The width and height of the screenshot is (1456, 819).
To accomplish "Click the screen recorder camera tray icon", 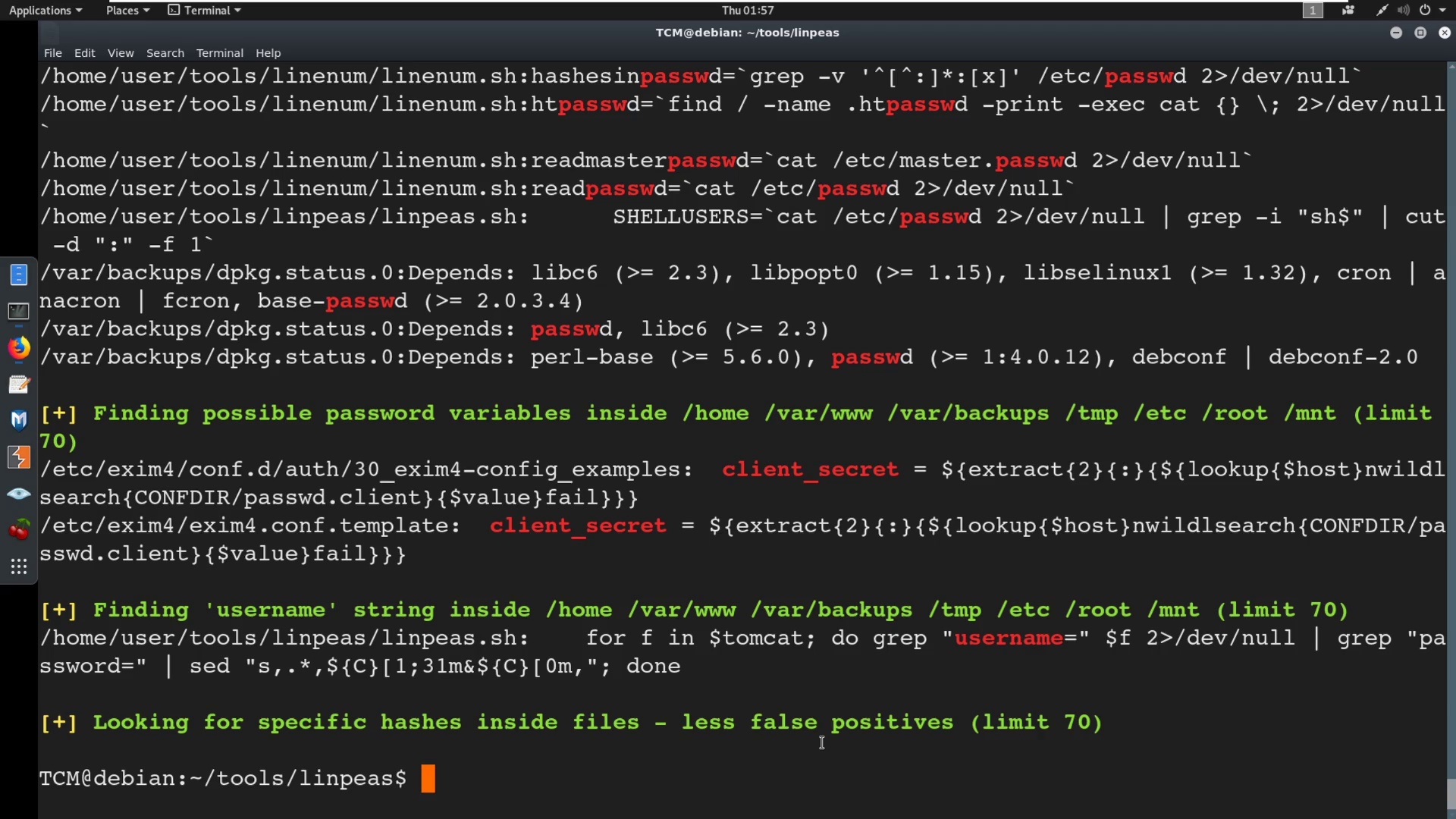I will click(x=1348, y=10).
